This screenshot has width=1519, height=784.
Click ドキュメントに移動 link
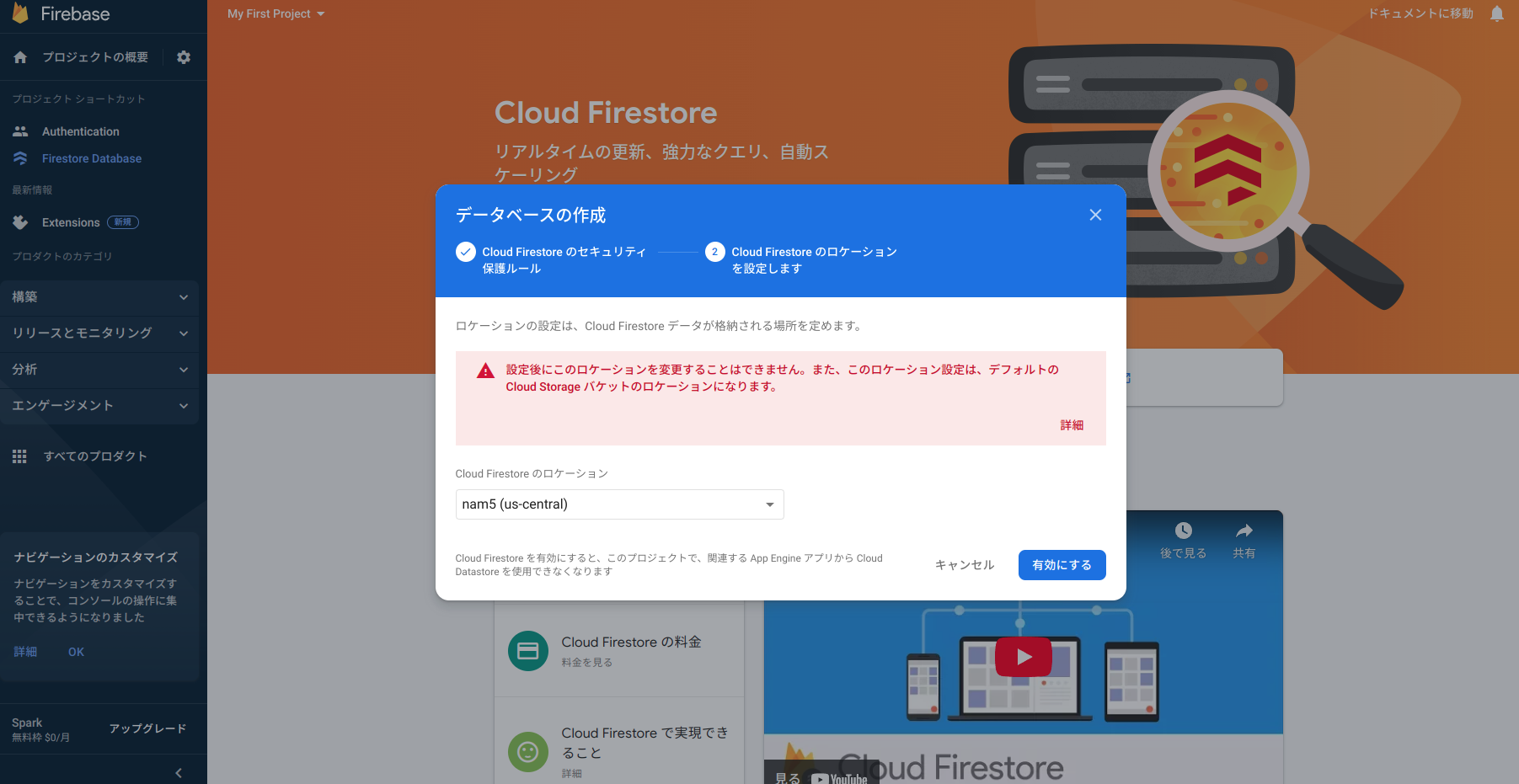[x=1420, y=13]
